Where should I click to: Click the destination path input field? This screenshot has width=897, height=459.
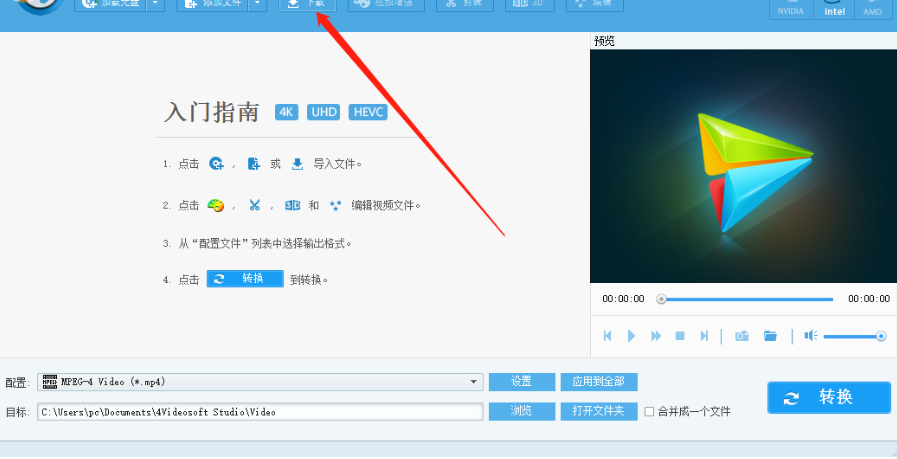tap(260, 411)
